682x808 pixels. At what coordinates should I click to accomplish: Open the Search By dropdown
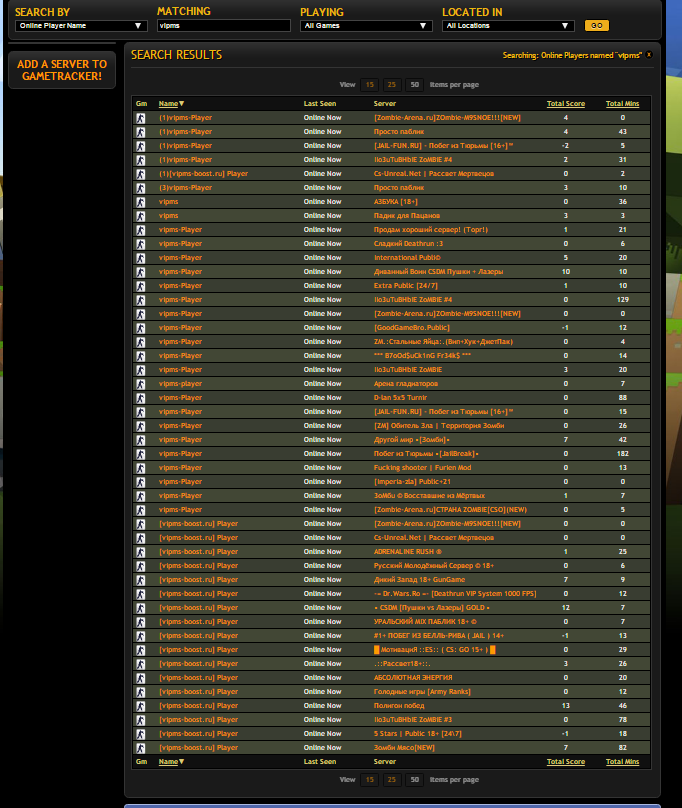81,26
